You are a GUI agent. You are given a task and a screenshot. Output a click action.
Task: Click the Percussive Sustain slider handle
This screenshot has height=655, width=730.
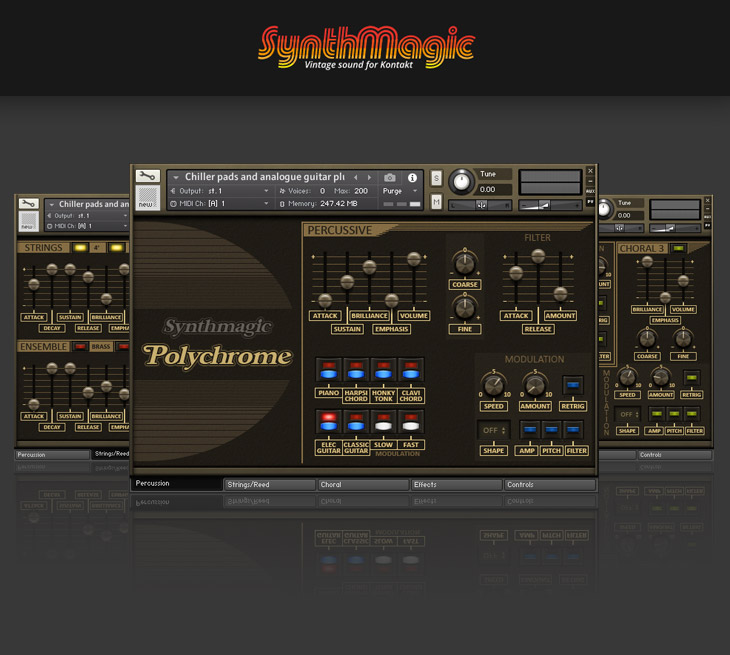[347, 282]
